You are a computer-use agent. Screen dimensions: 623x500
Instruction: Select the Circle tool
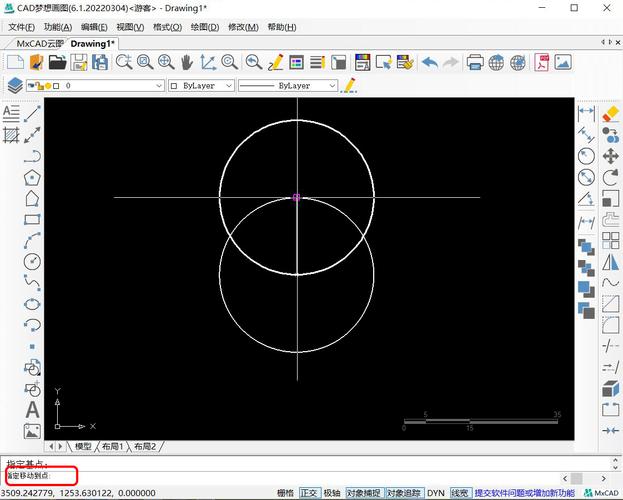(x=32, y=262)
